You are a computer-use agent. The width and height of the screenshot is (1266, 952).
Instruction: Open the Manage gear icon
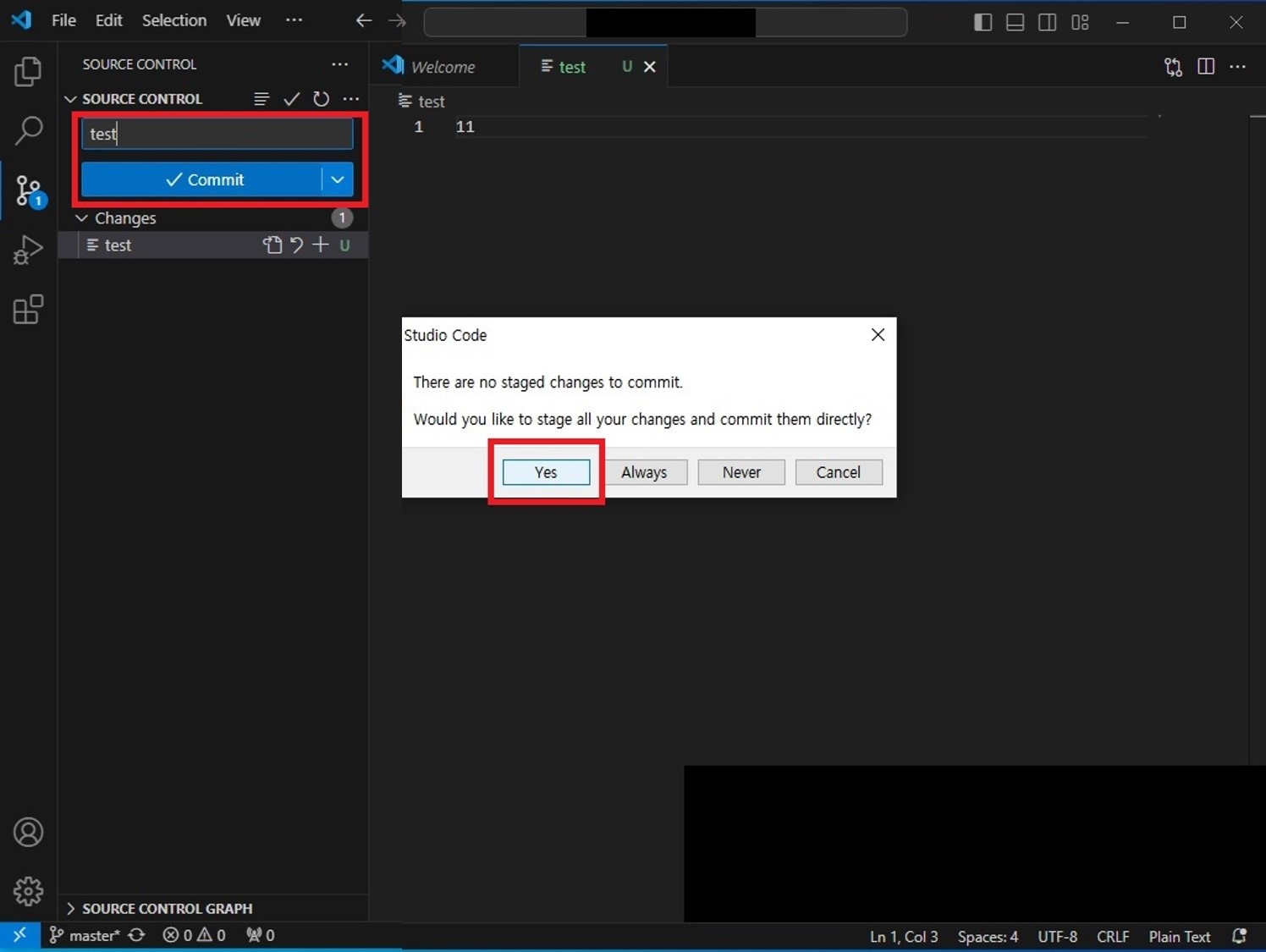[28, 891]
